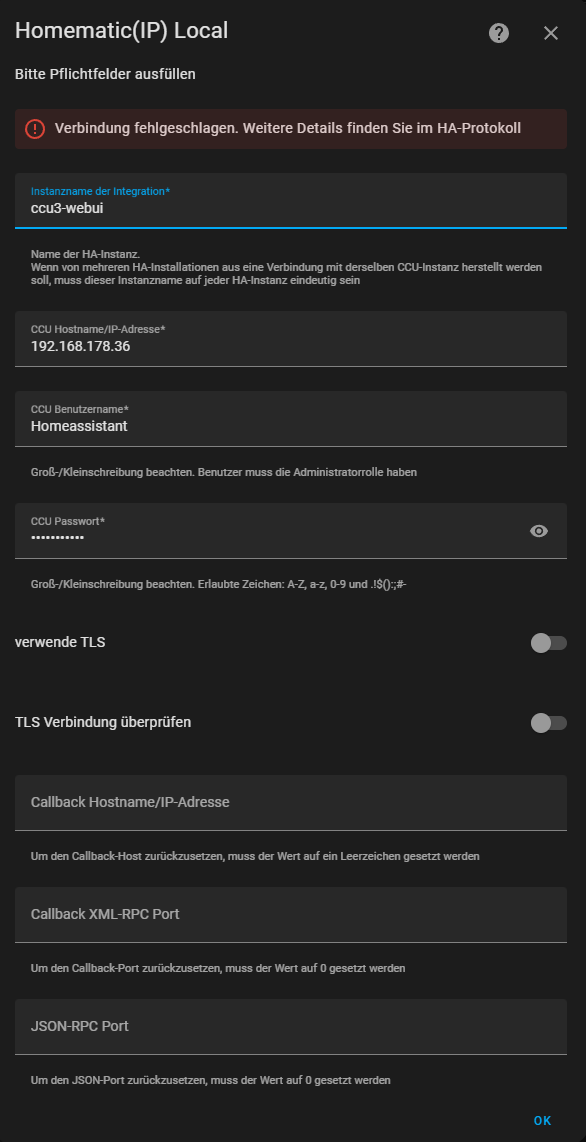Image resolution: width=586 pixels, height=1142 pixels.
Task: Enable the verwende TLS switch
Action: point(549,643)
